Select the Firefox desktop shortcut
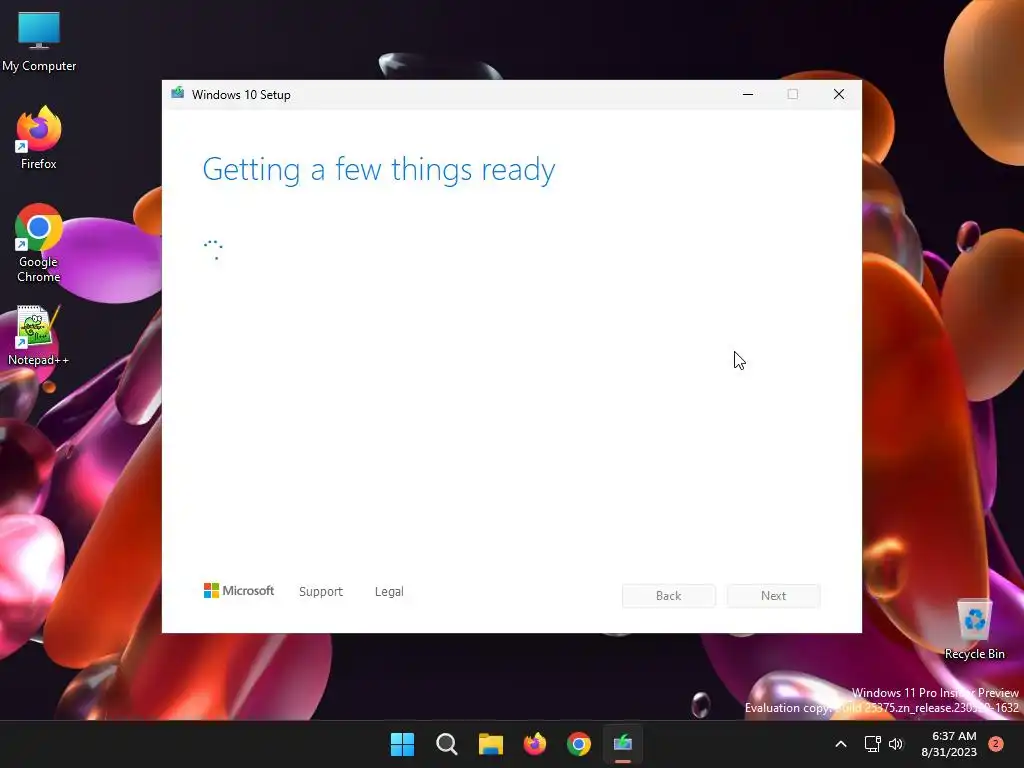Screen dimensions: 1024x768 [39, 138]
